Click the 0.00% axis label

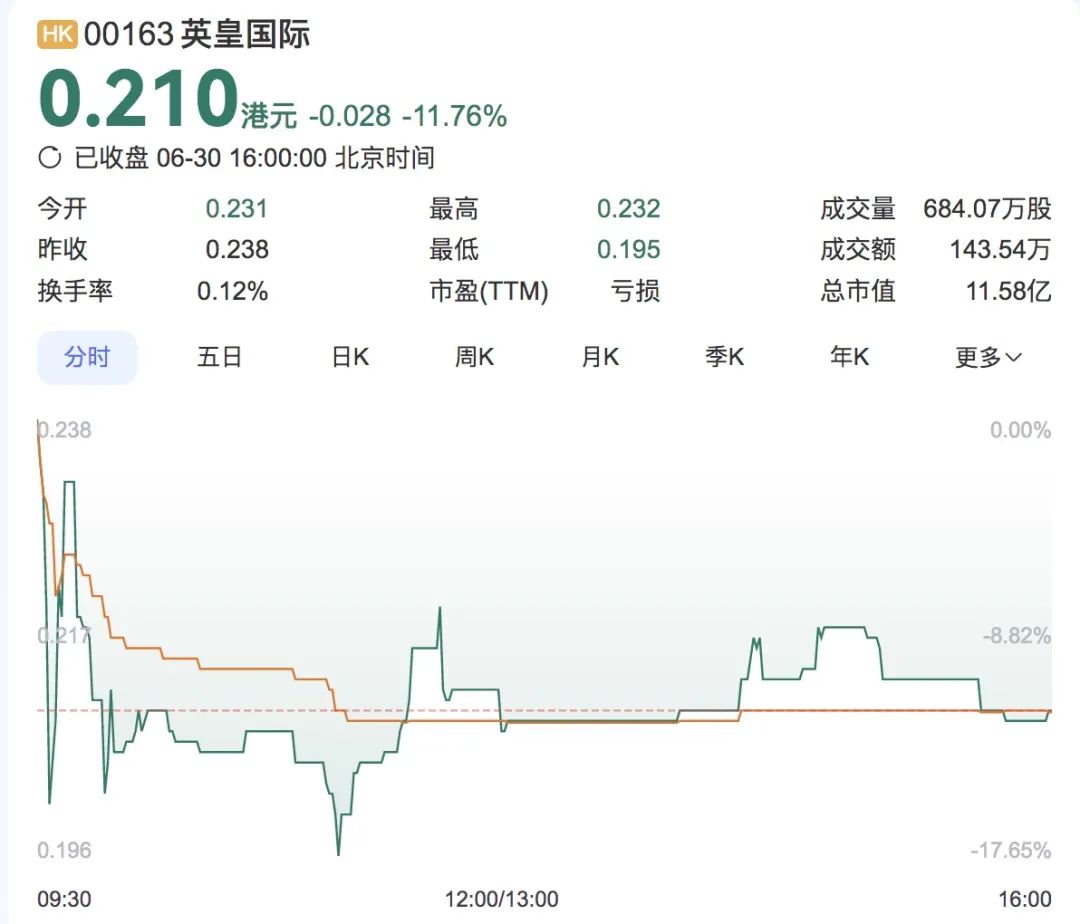(x=1020, y=430)
